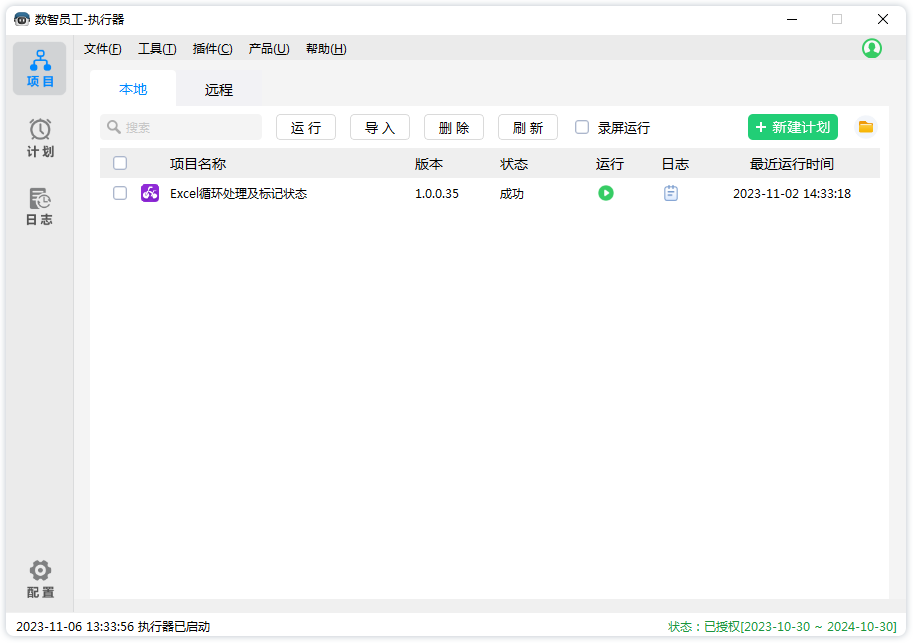The width and height of the screenshot is (913, 643).
Task: Click the 成功 status cell
Action: [x=511, y=193]
